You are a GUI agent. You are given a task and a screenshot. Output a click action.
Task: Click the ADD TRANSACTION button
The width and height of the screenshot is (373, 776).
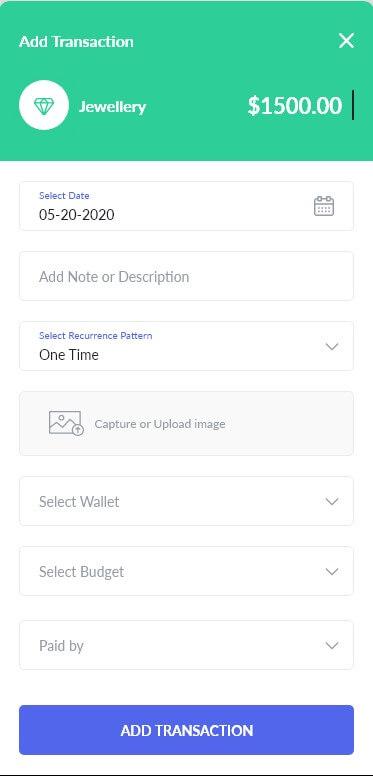click(186, 730)
